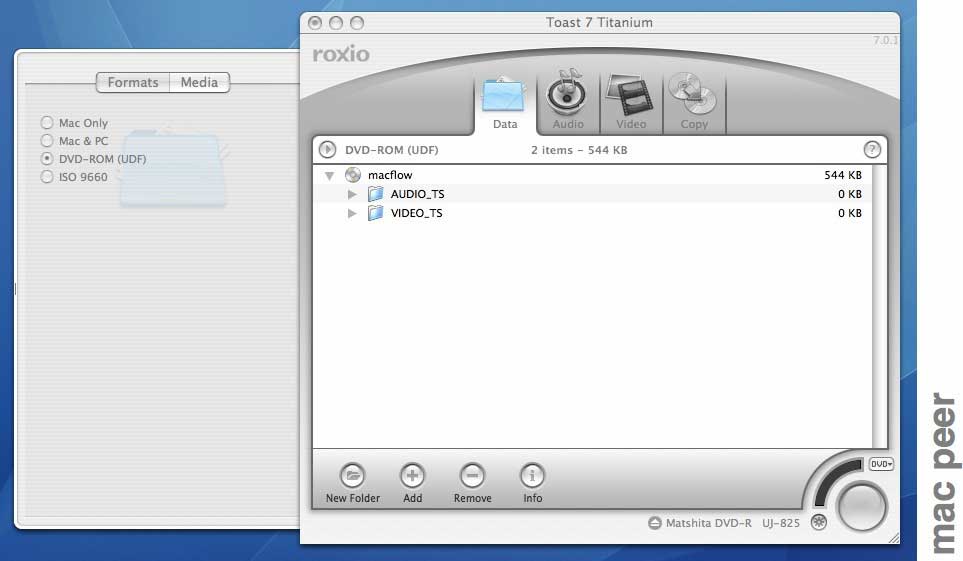Show the Formats tab in drawer
The height and width of the screenshot is (561, 963).
coord(133,82)
